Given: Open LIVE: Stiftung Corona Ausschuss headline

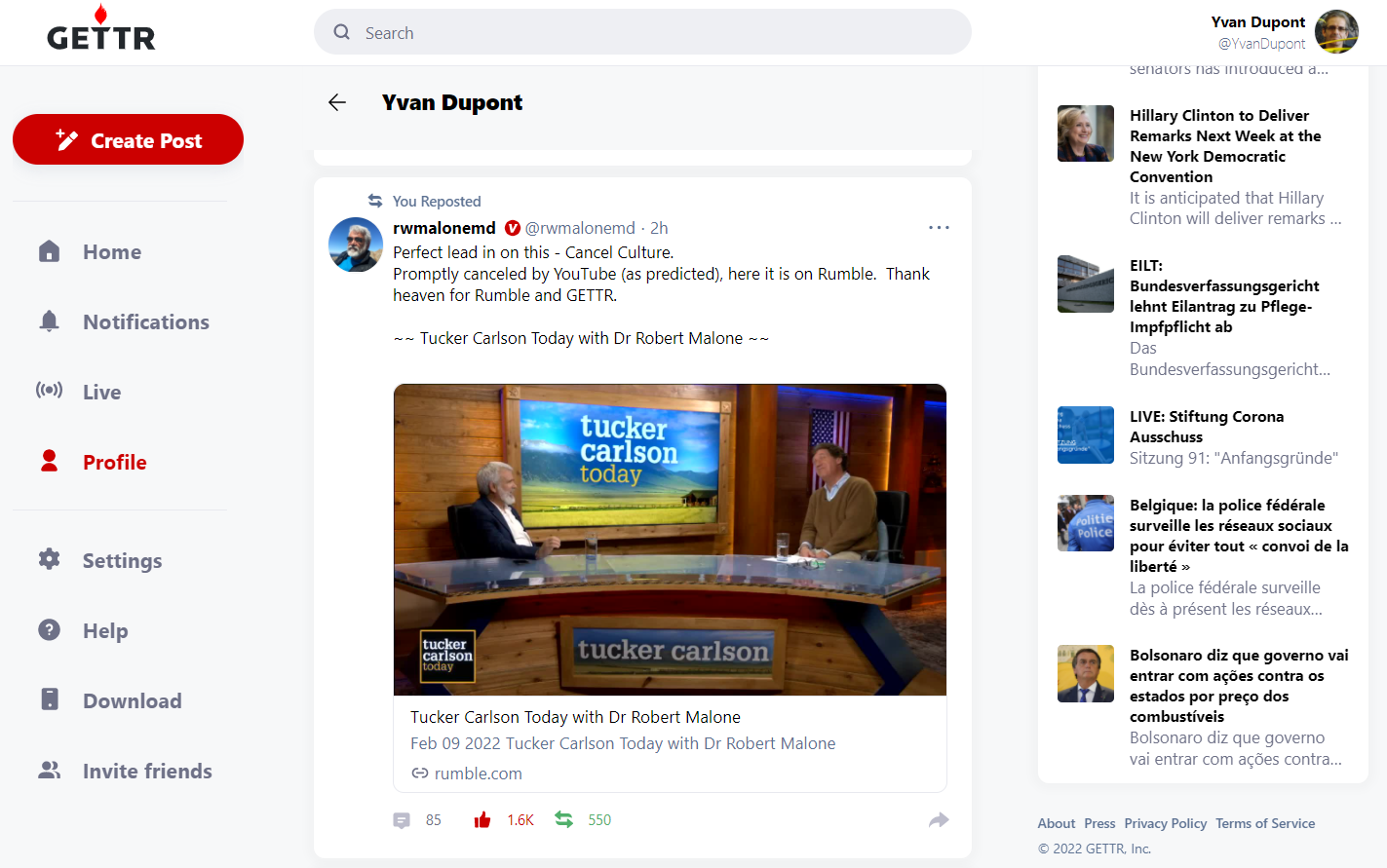Looking at the screenshot, I should 1207,427.
